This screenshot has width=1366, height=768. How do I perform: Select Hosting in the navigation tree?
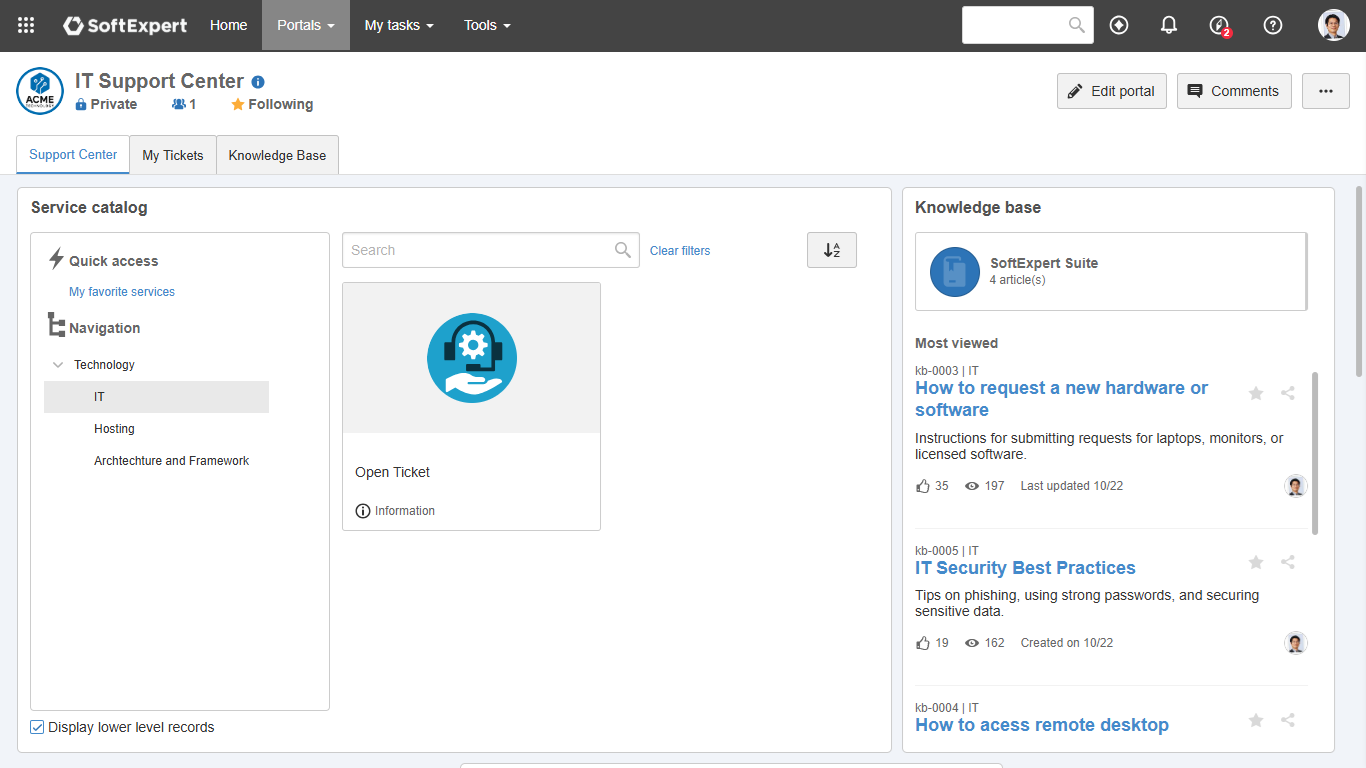(114, 429)
